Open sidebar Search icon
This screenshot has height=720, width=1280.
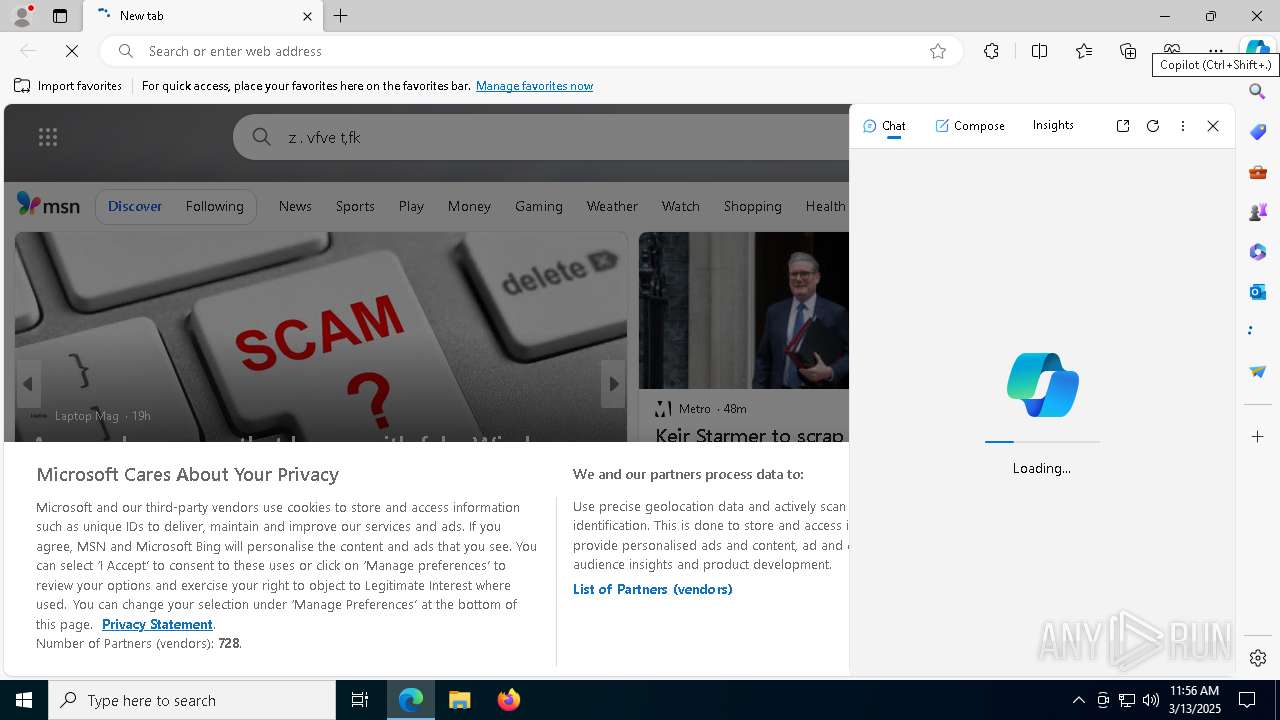click(1258, 92)
